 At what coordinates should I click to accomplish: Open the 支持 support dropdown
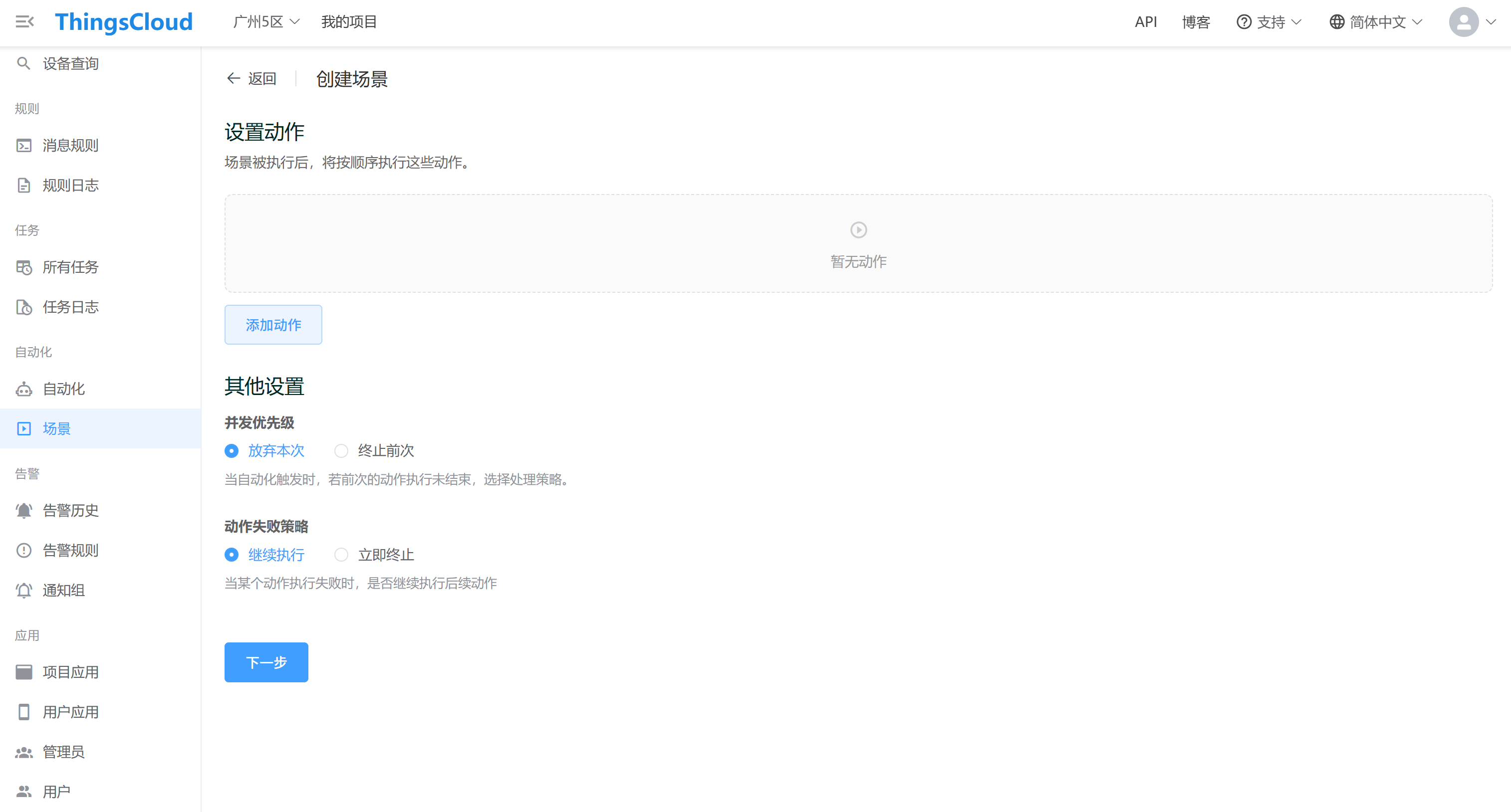1269,22
